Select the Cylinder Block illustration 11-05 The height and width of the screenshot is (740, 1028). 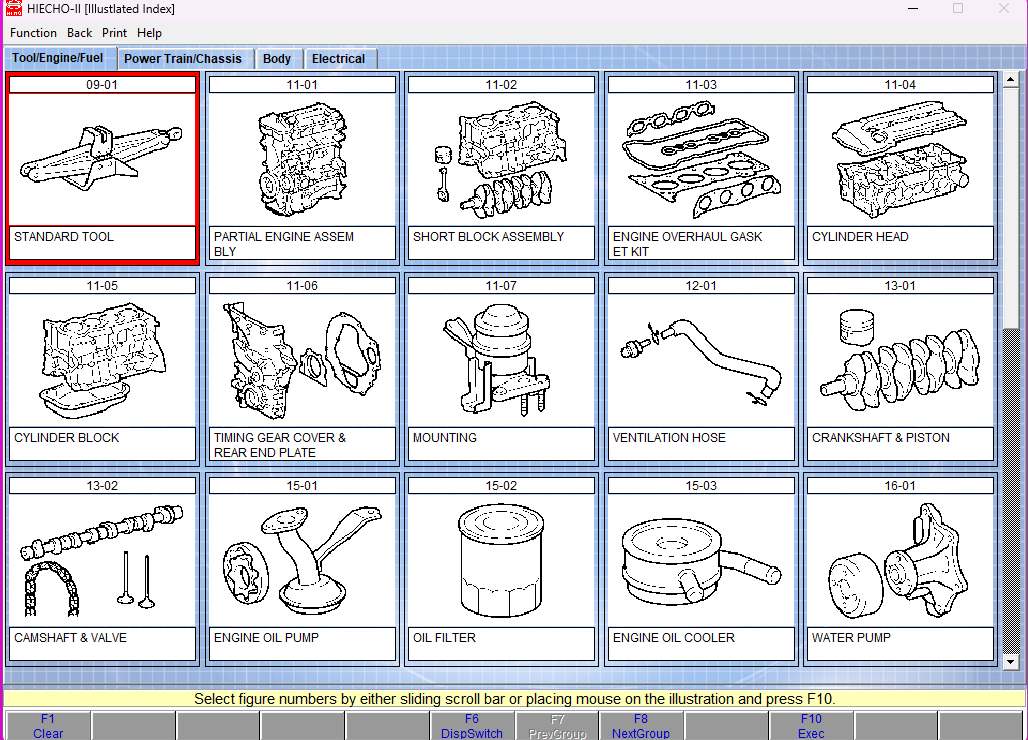coord(102,360)
